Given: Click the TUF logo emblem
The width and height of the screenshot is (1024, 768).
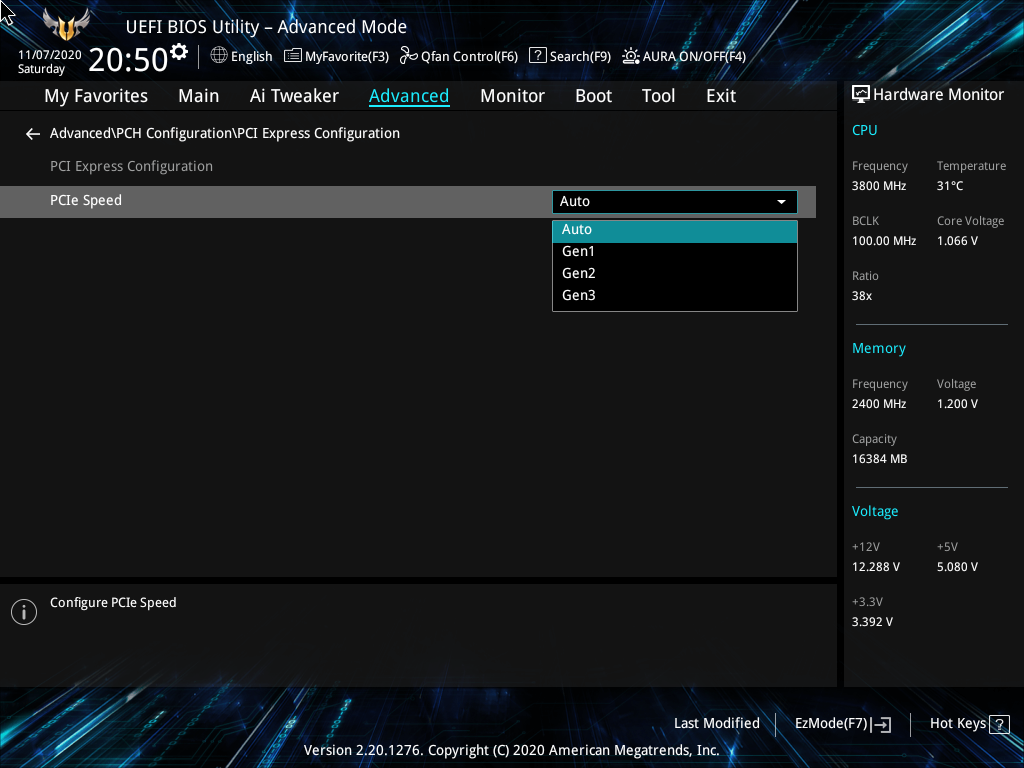Looking at the screenshot, I should click(66, 25).
